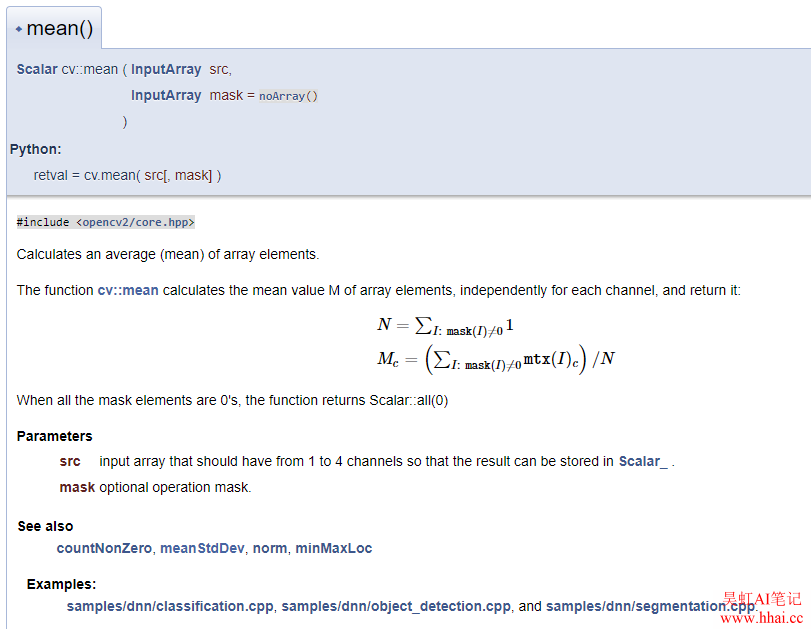Open the opencv2/core.hpp include link
Viewport: 811px width, 629px height.
[x=135, y=222]
